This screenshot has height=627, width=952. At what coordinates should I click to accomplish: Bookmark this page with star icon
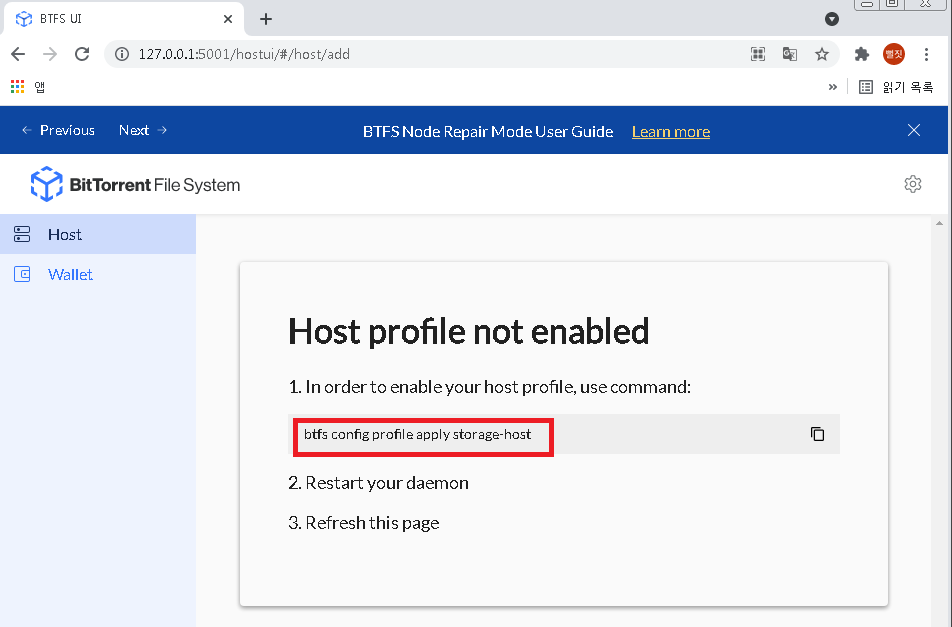coord(821,54)
